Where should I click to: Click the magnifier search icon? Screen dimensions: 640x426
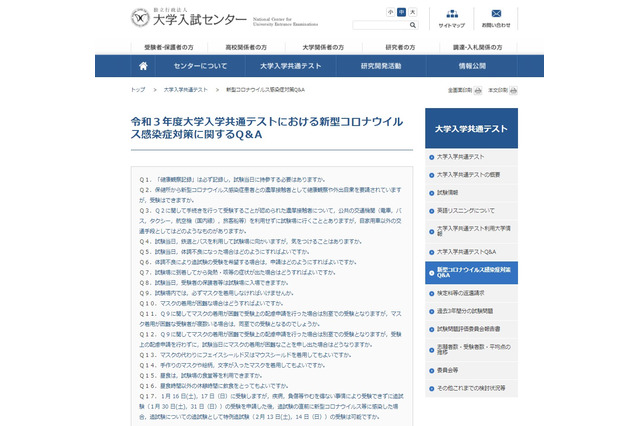(x=413, y=25)
